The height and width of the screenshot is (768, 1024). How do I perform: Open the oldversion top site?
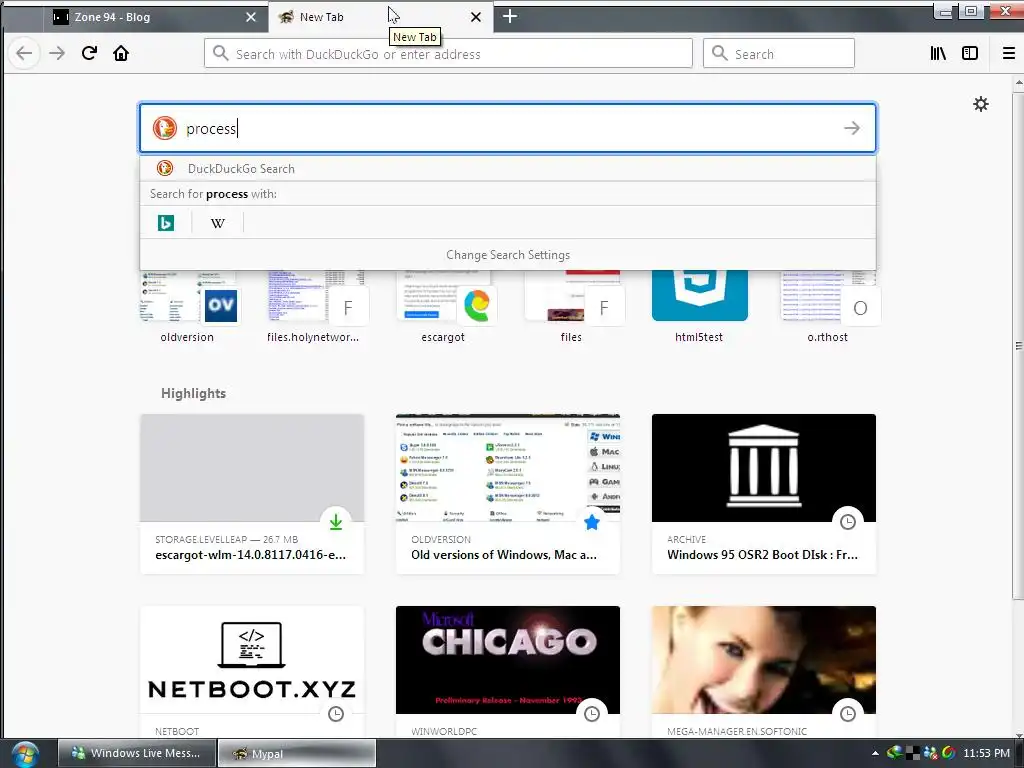(x=187, y=307)
